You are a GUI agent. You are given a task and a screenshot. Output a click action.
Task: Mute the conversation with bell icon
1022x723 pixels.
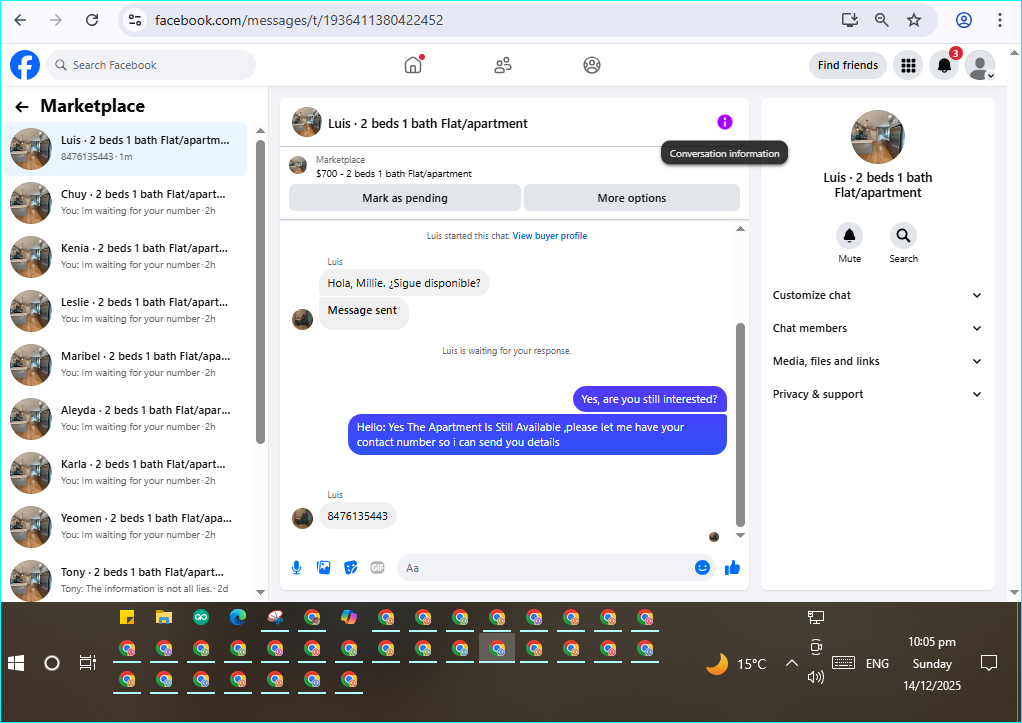pos(849,235)
